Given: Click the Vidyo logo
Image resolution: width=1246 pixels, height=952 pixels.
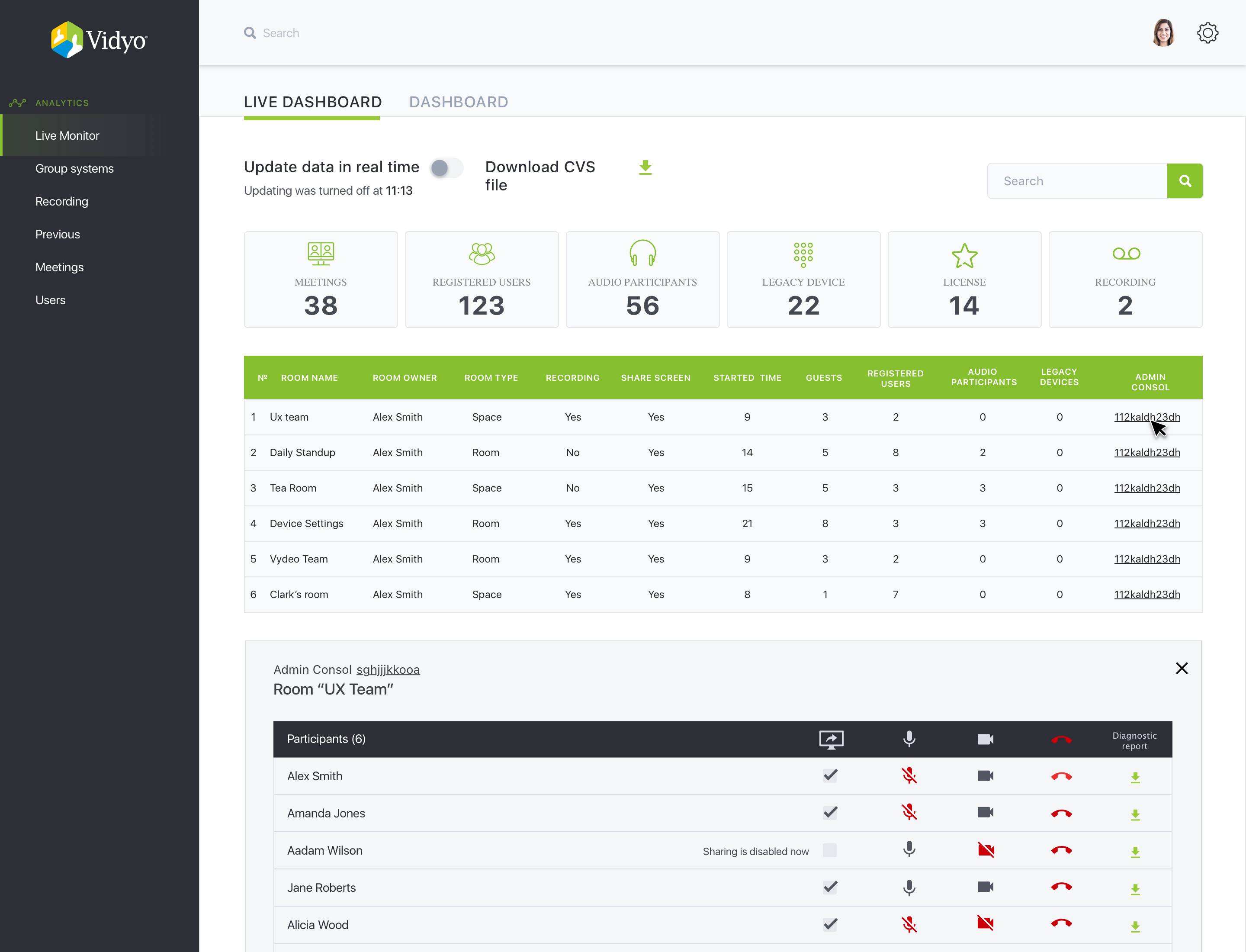Looking at the screenshot, I should tap(99, 39).
